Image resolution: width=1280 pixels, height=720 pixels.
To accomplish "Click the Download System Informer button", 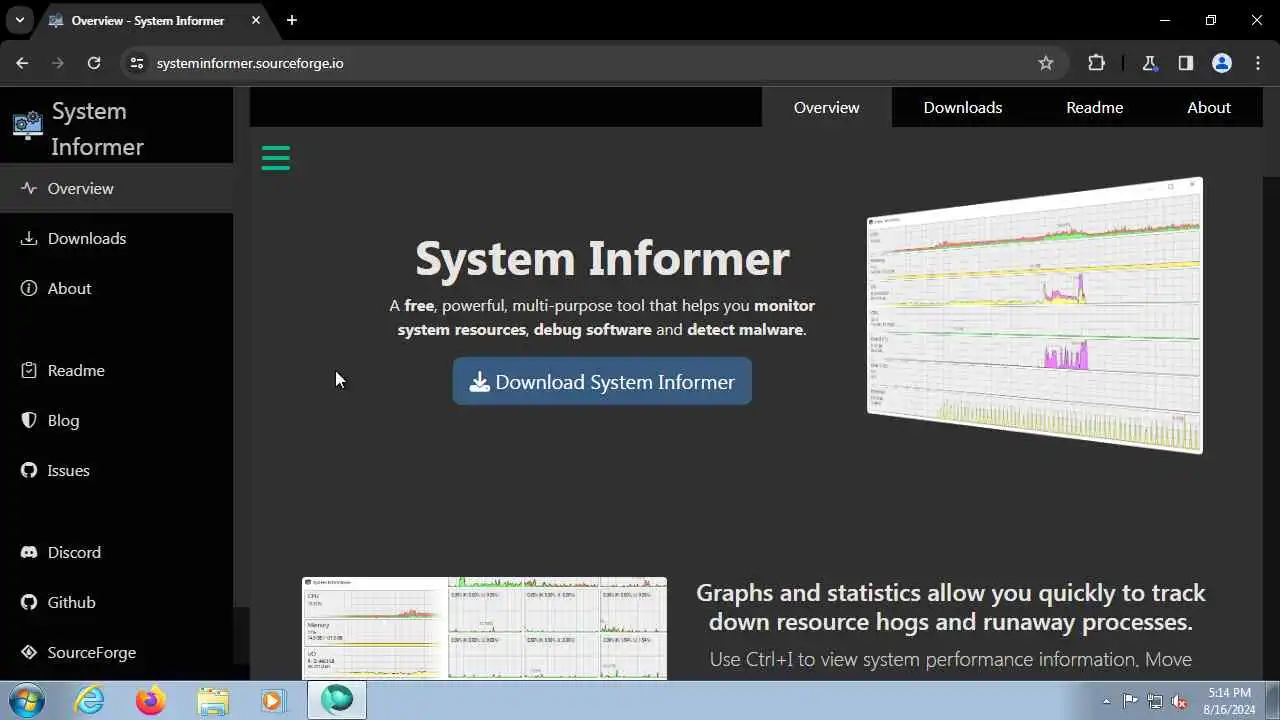I will point(602,381).
